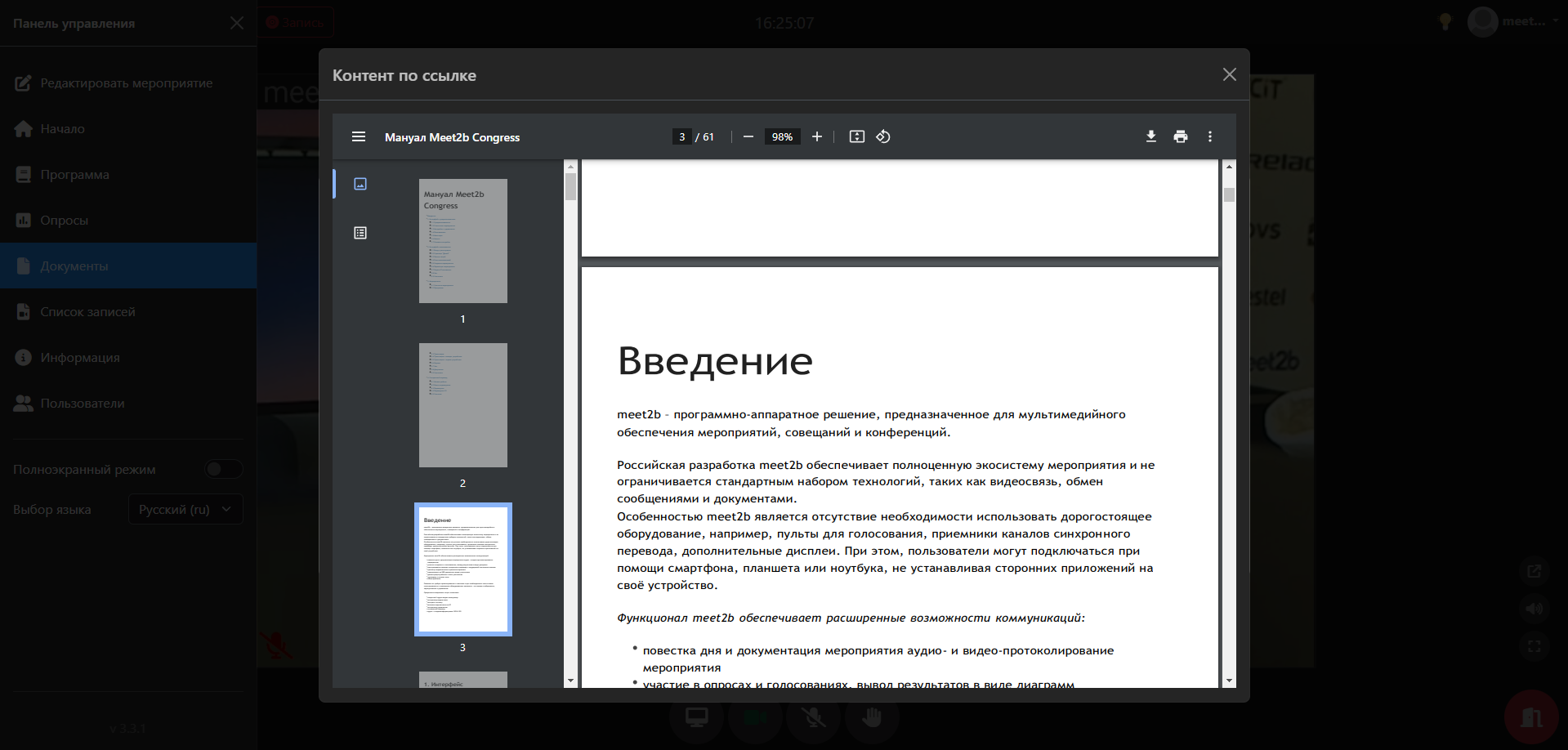This screenshot has width=1568, height=750.
Task: Open the PDF thumbnails sidebar menu
Action: 359,136
